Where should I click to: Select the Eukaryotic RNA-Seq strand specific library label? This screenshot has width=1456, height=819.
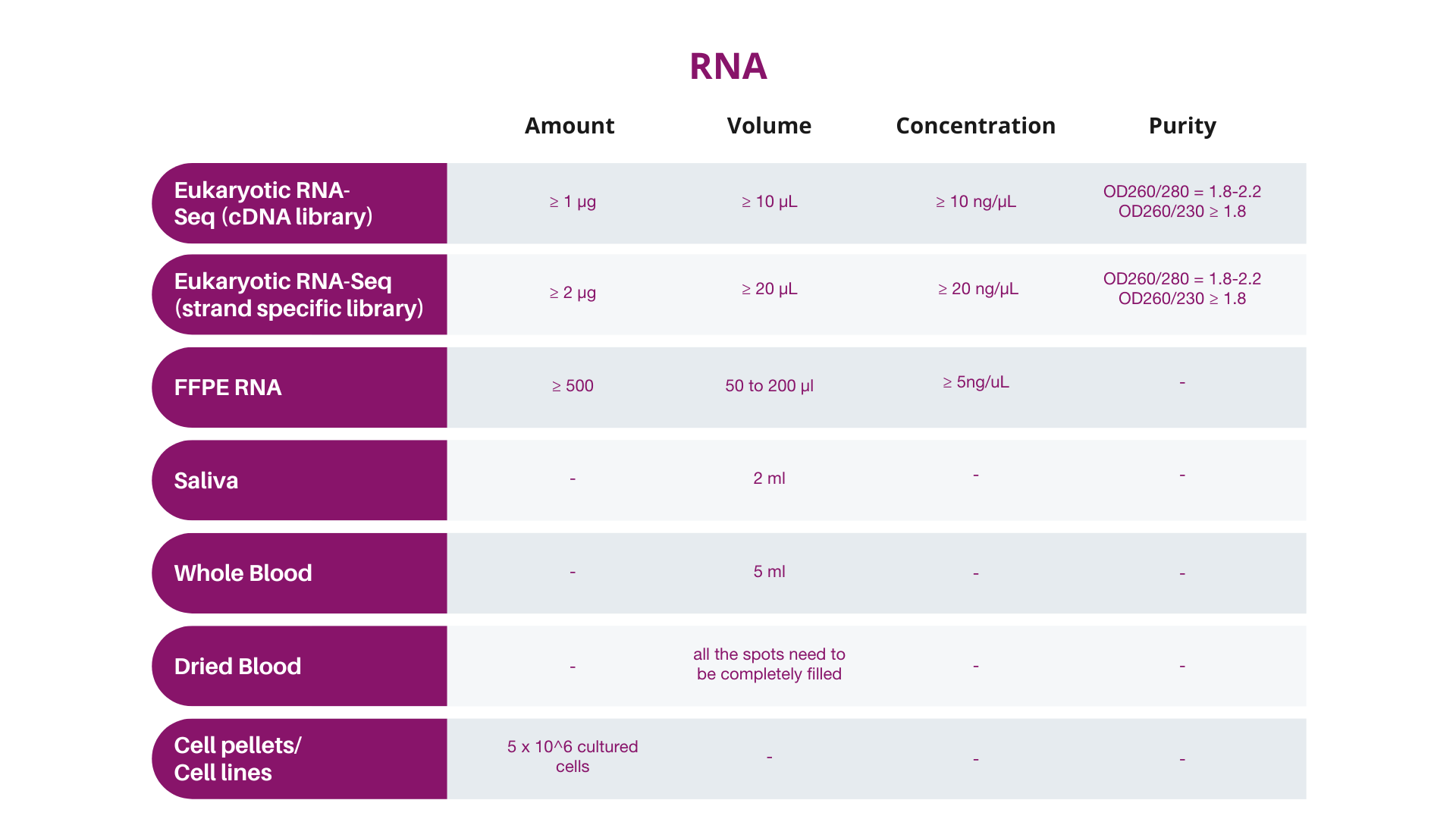point(298,294)
